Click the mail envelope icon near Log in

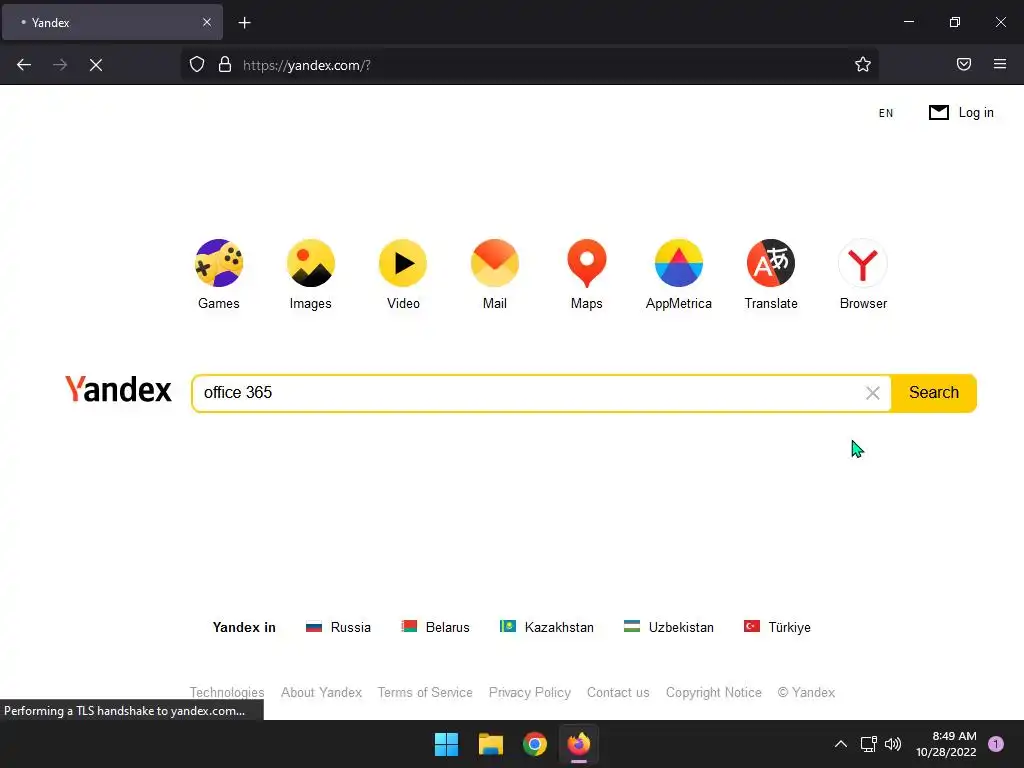(x=938, y=112)
